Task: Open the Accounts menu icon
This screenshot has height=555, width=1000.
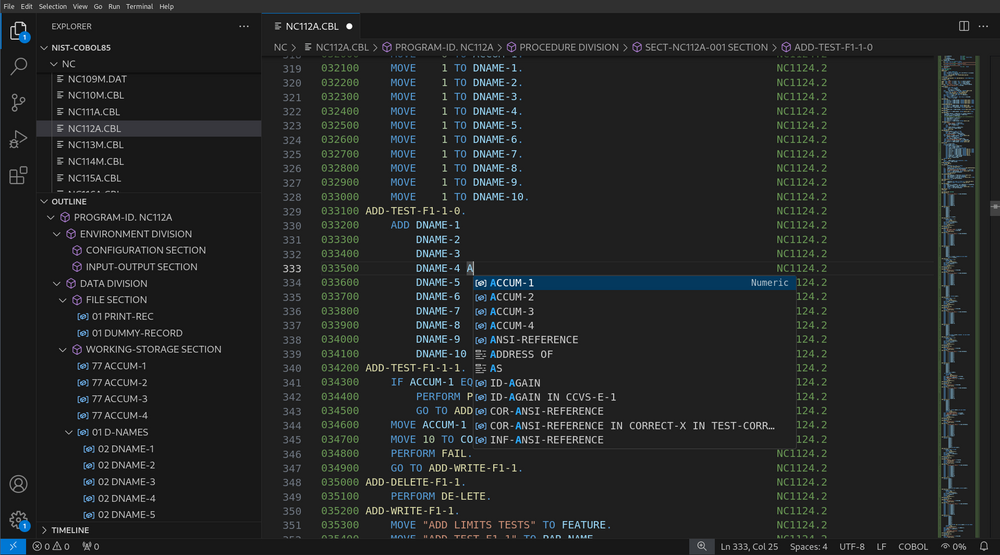Action: click(18, 484)
